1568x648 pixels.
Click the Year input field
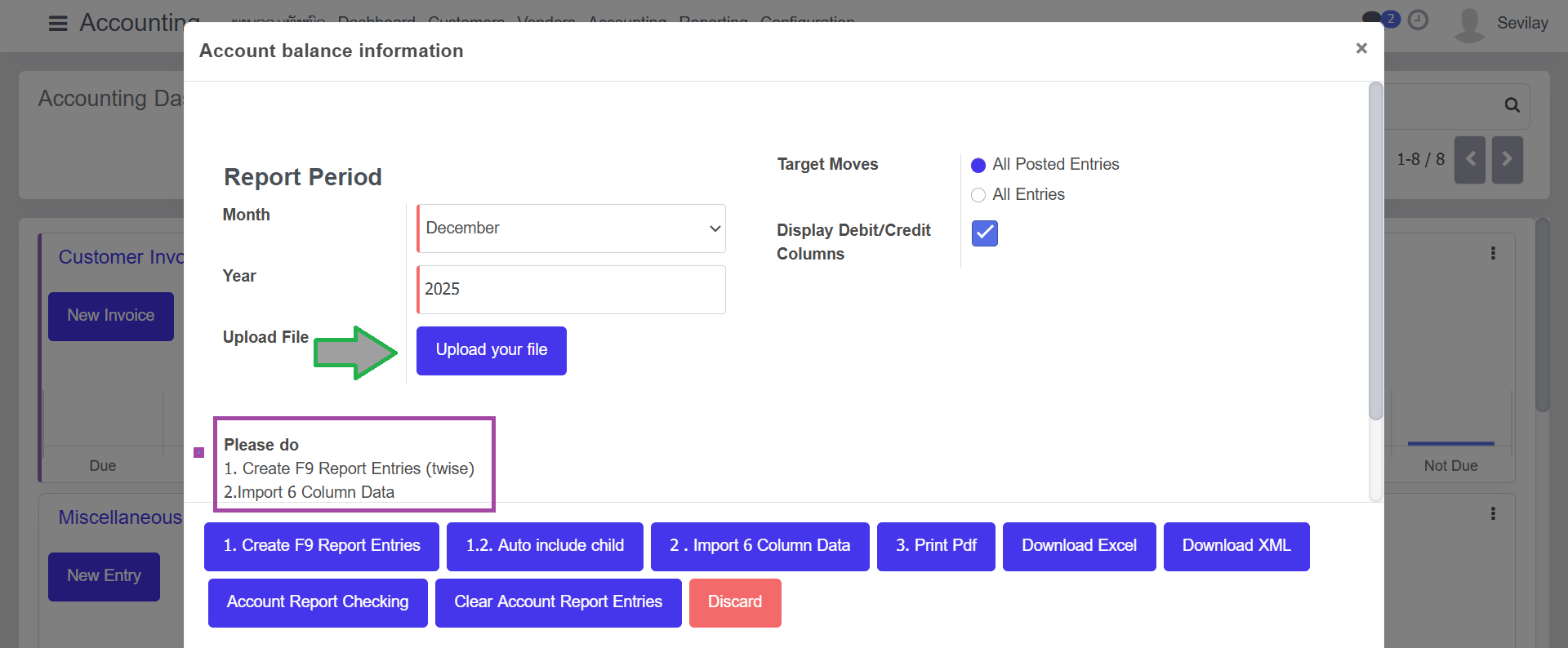coord(571,290)
